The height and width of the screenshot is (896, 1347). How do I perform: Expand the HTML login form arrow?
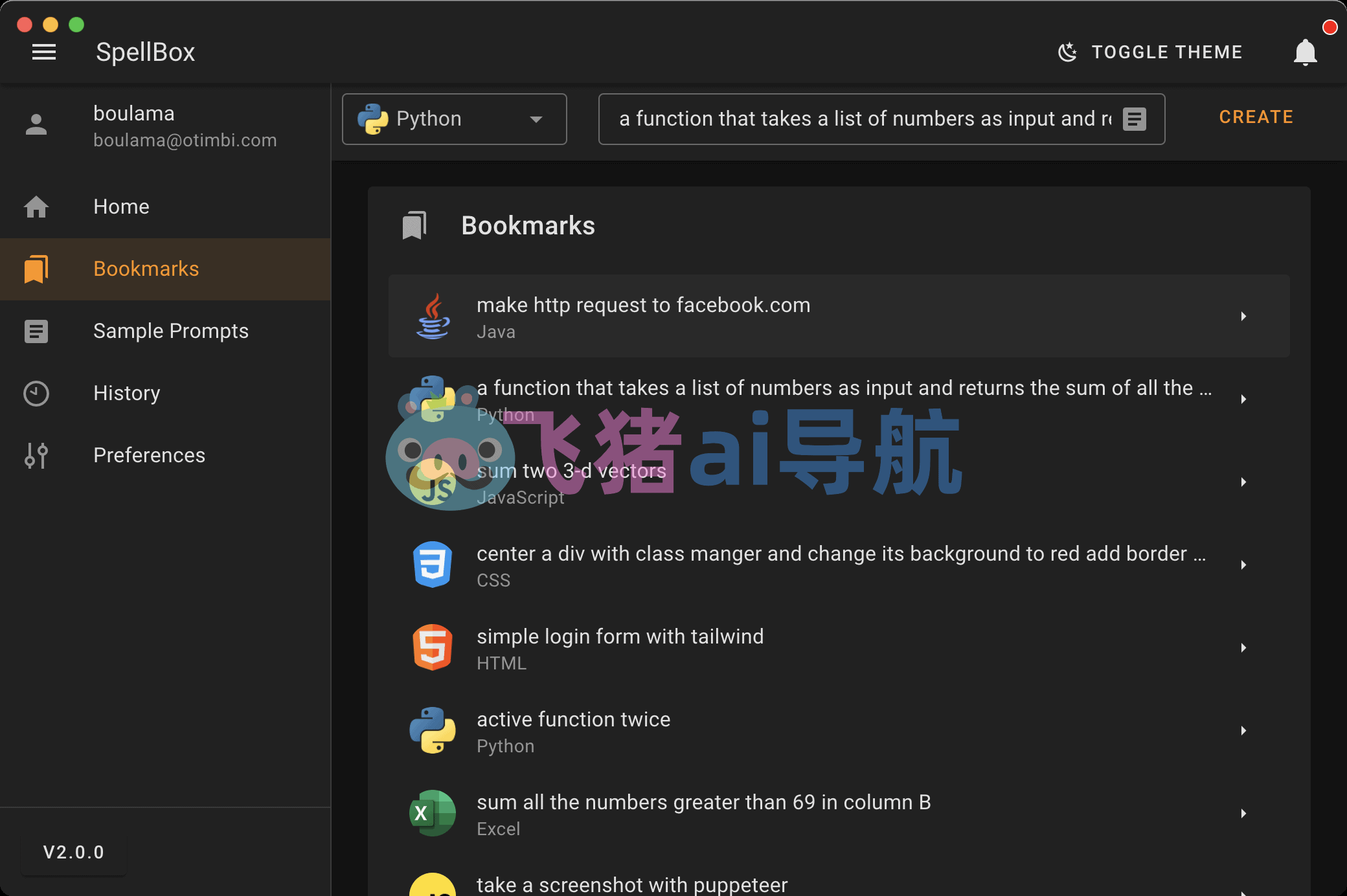coord(1243,647)
